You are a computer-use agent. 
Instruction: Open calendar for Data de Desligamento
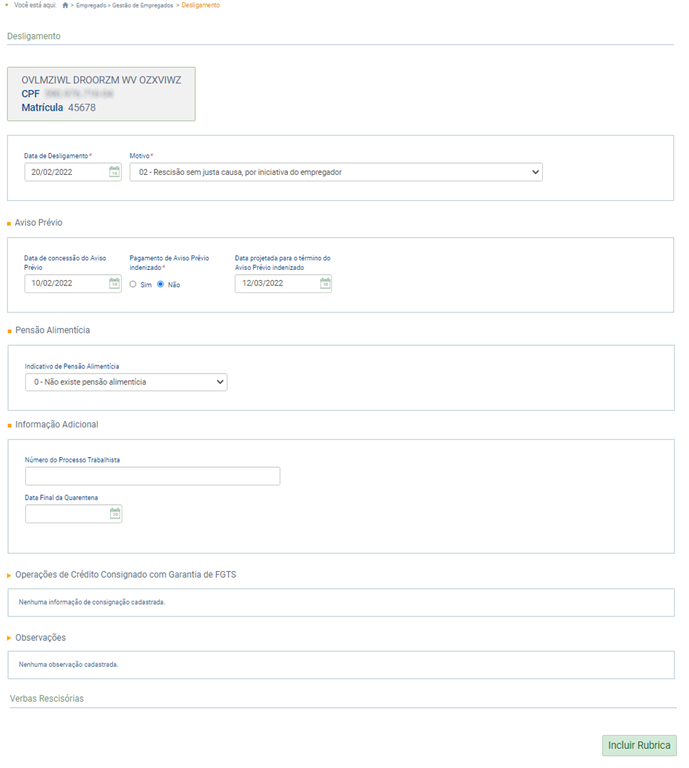pos(114,172)
